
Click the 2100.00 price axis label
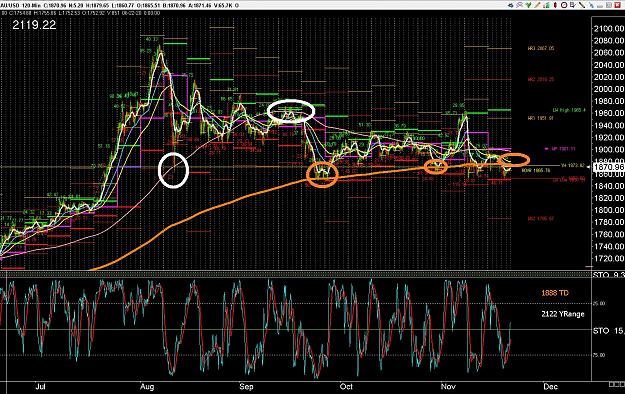pos(609,29)
